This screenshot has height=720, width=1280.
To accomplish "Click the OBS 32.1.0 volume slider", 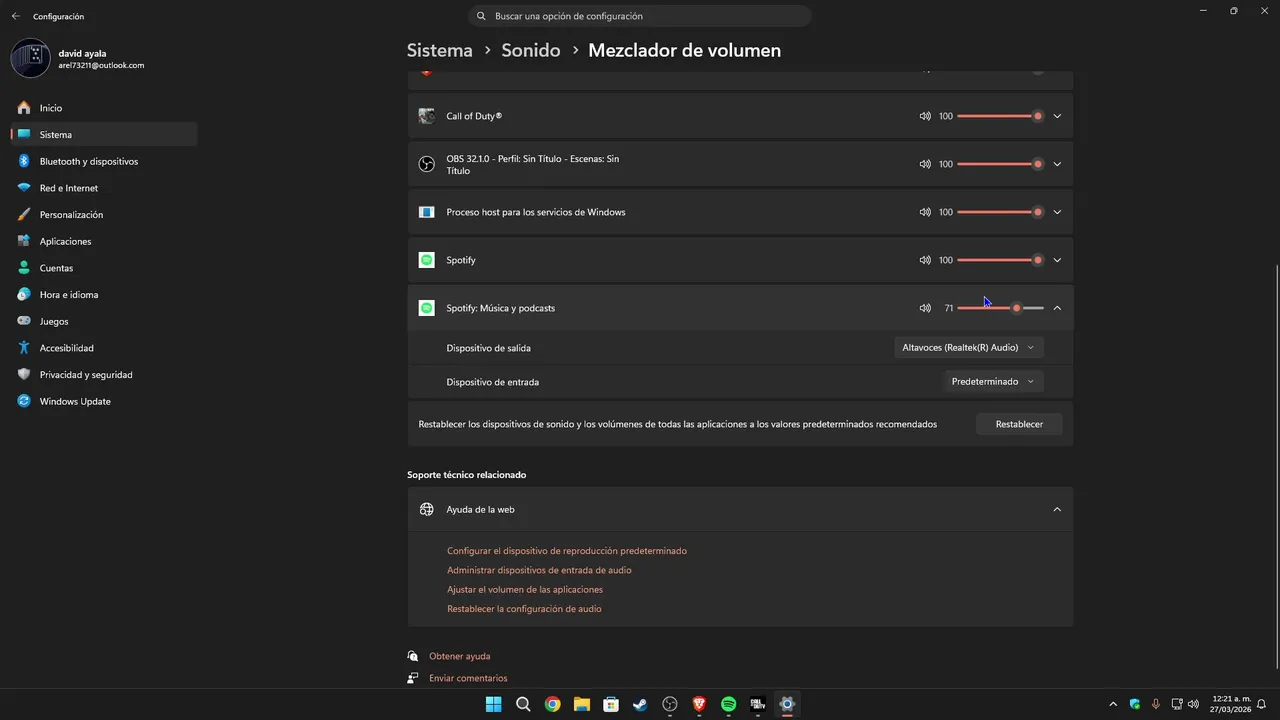I will tap(1000, 164).
